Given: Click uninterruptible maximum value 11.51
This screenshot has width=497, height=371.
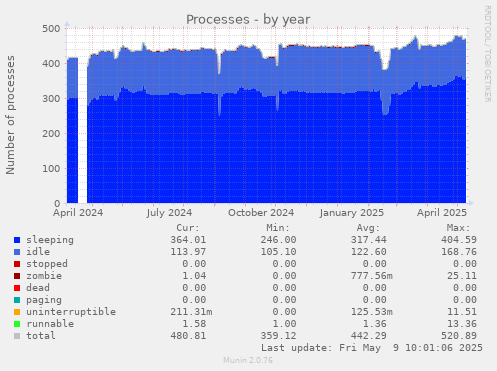Looking at the screenshot, I should click(x=462, y=312).
